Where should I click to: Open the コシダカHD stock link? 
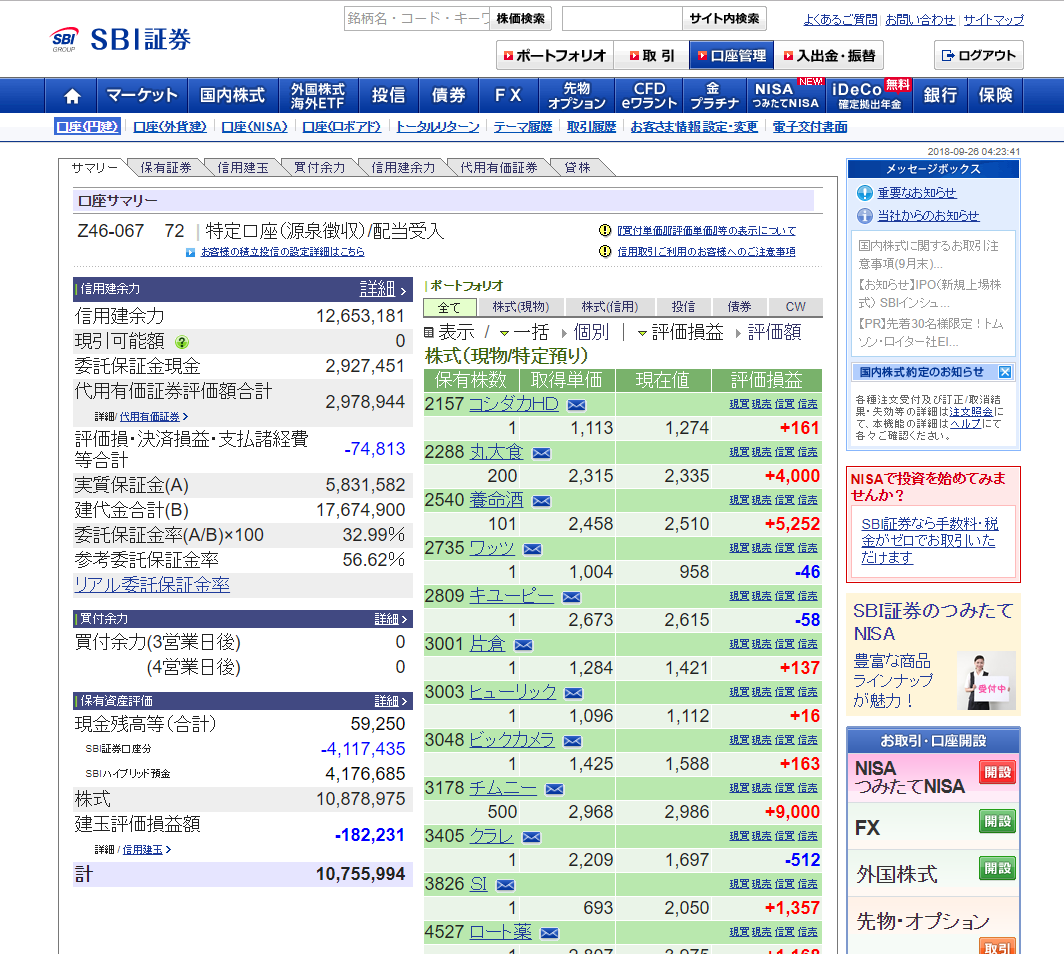(x=514, y=404)
